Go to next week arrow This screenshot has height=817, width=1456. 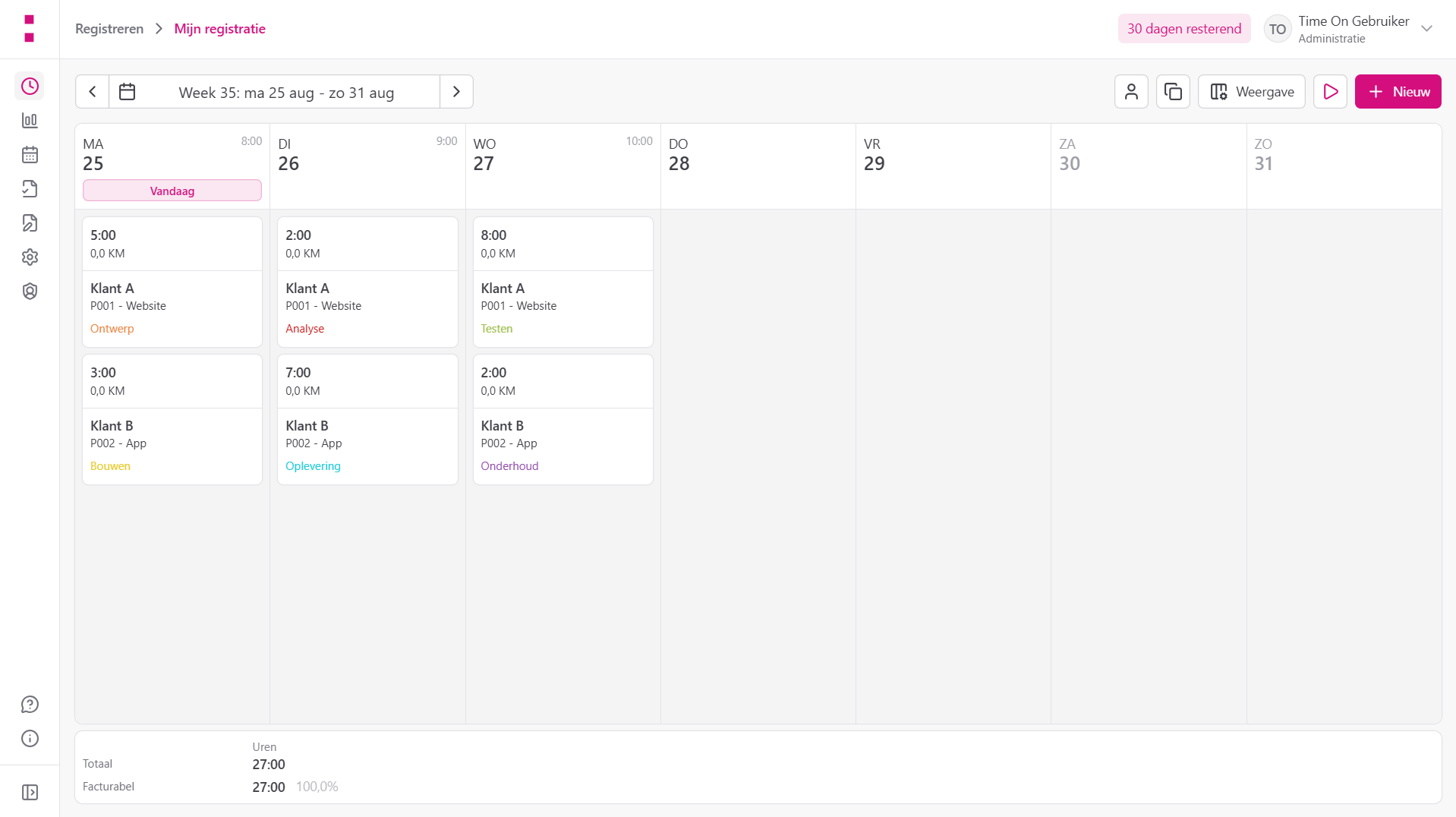pyautogui.click(x=456, y=92)
